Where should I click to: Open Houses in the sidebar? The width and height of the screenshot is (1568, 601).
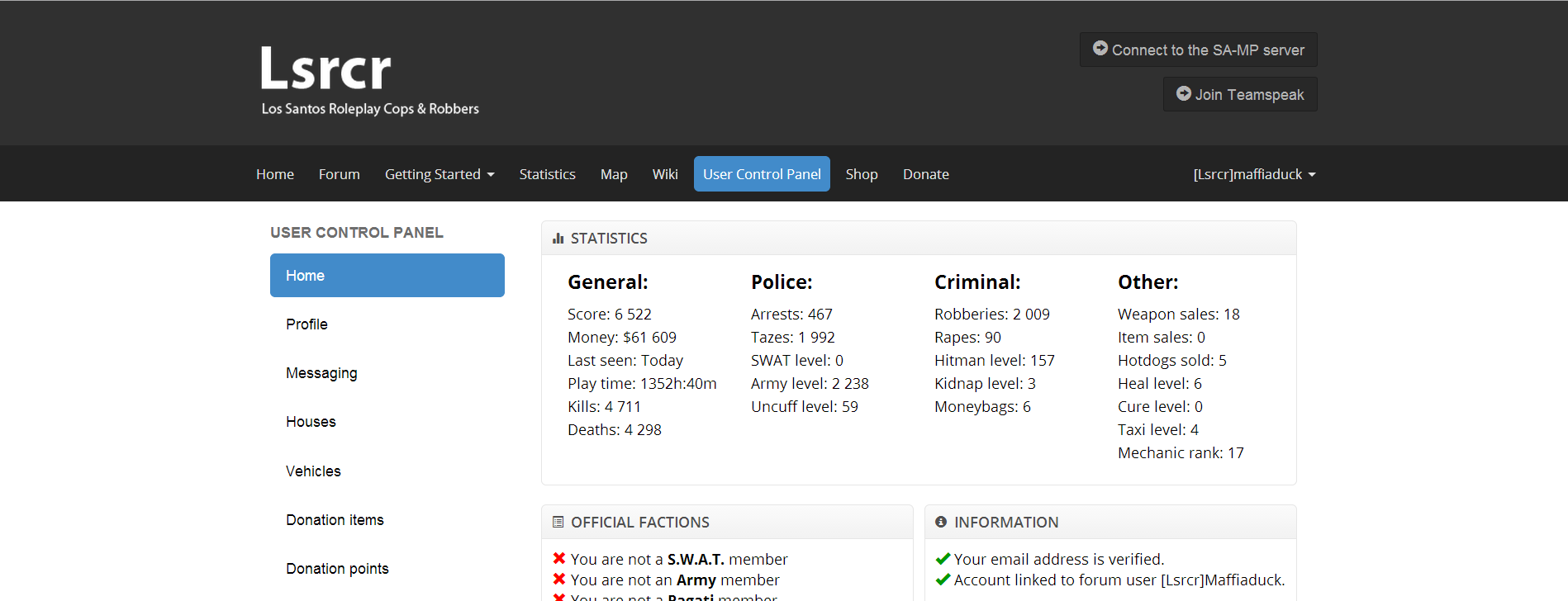point(387,422)
